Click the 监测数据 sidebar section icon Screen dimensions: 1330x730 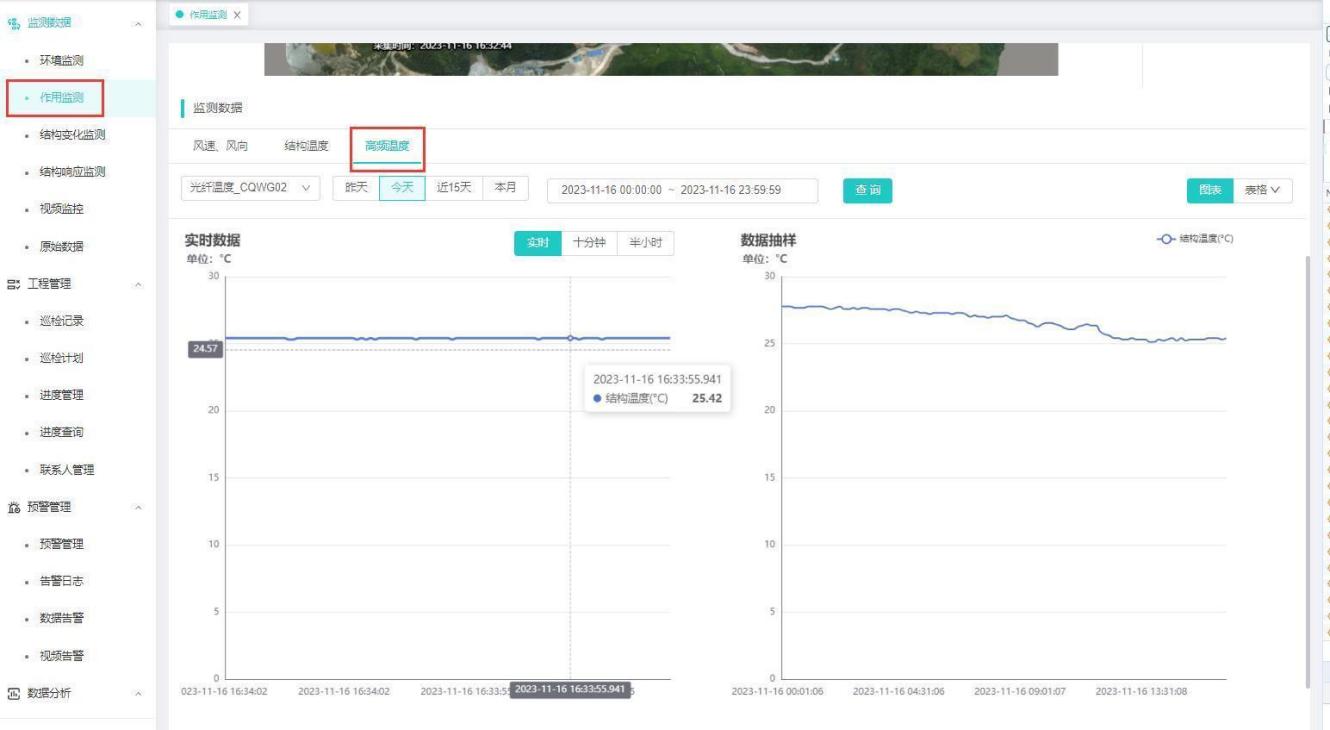[14, 23]
